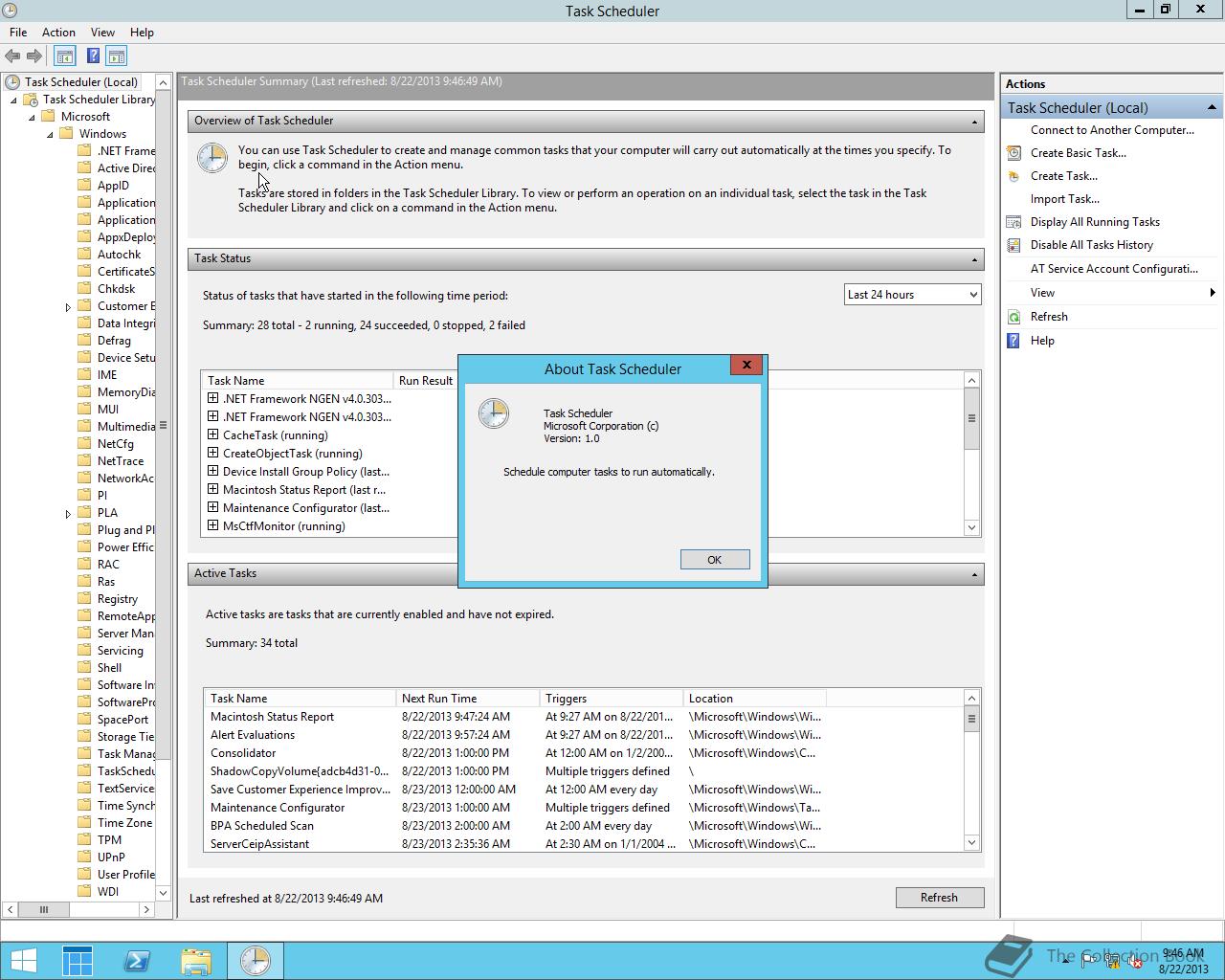Open the Last 24 hours time period dropdown
Viewport: 1225px width, 980px height.
(912, 295)
